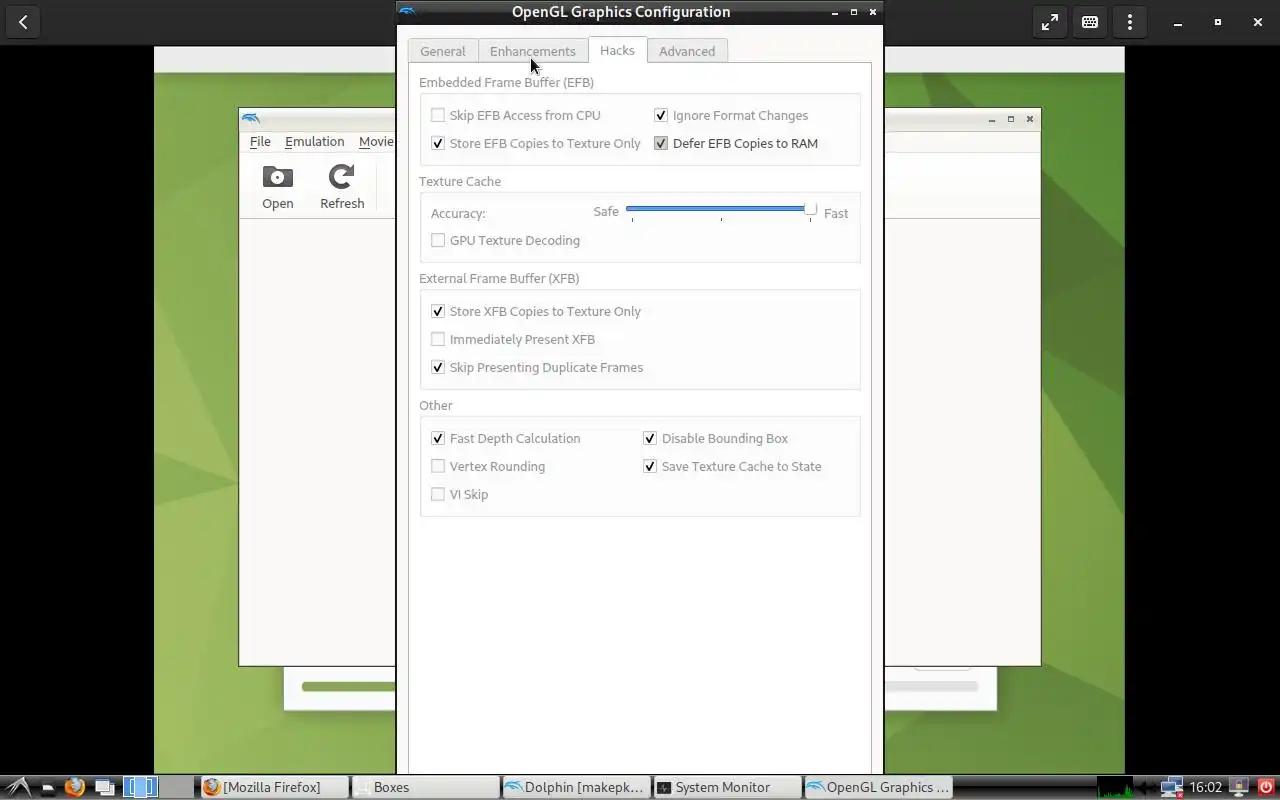Click the Dolphin logo in main Dolphin window title

[x=250, y=119]
